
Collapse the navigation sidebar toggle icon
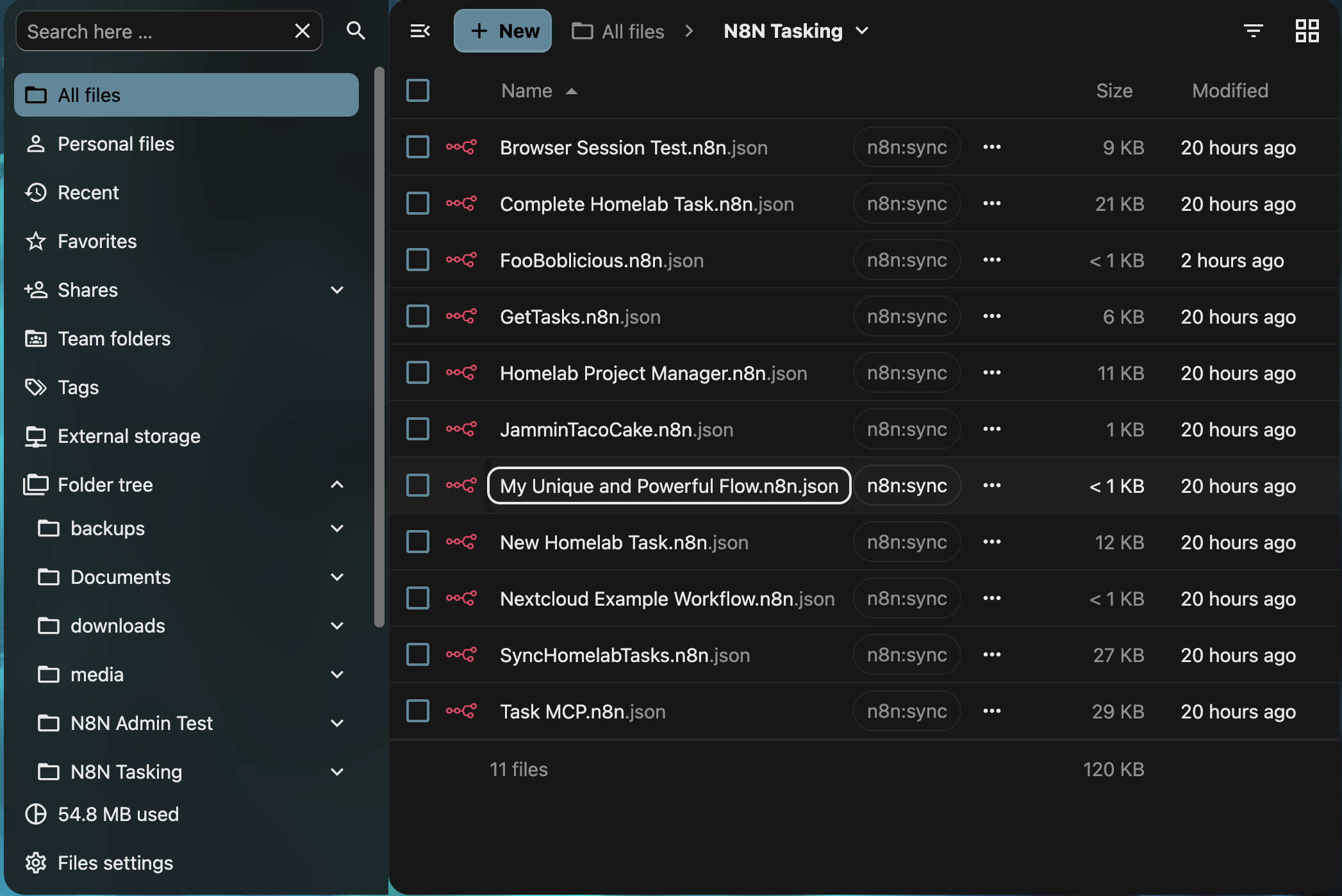420,31
